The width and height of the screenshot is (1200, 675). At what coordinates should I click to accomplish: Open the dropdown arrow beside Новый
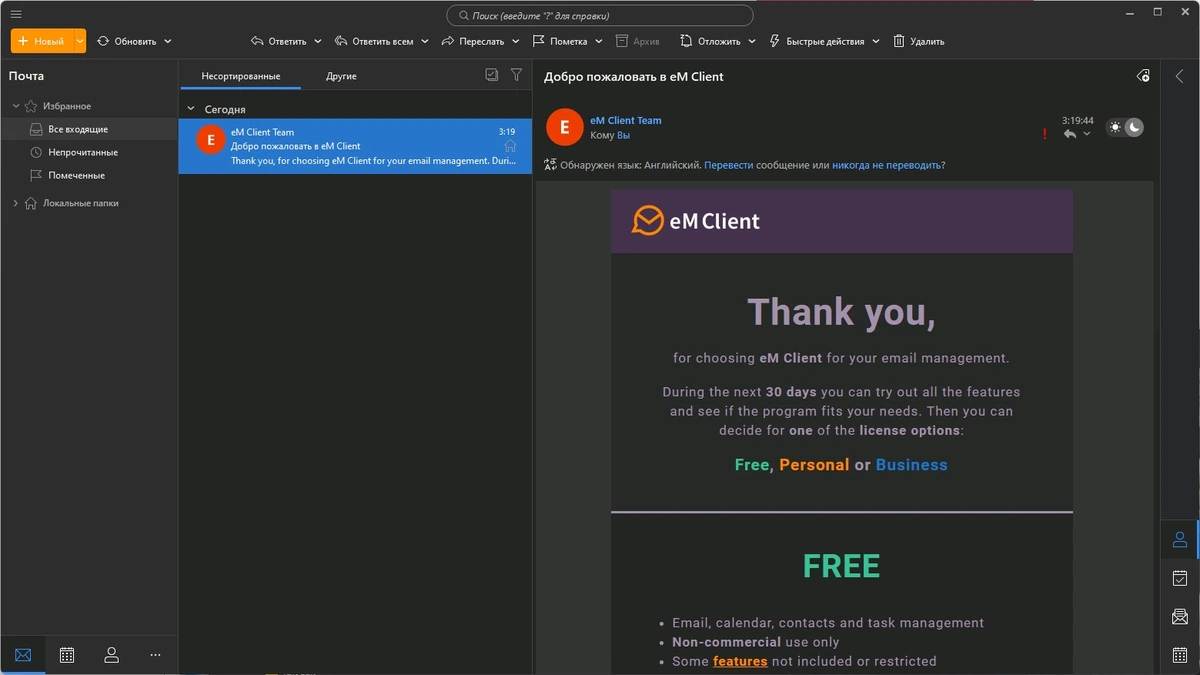click(x=80, y=41)
